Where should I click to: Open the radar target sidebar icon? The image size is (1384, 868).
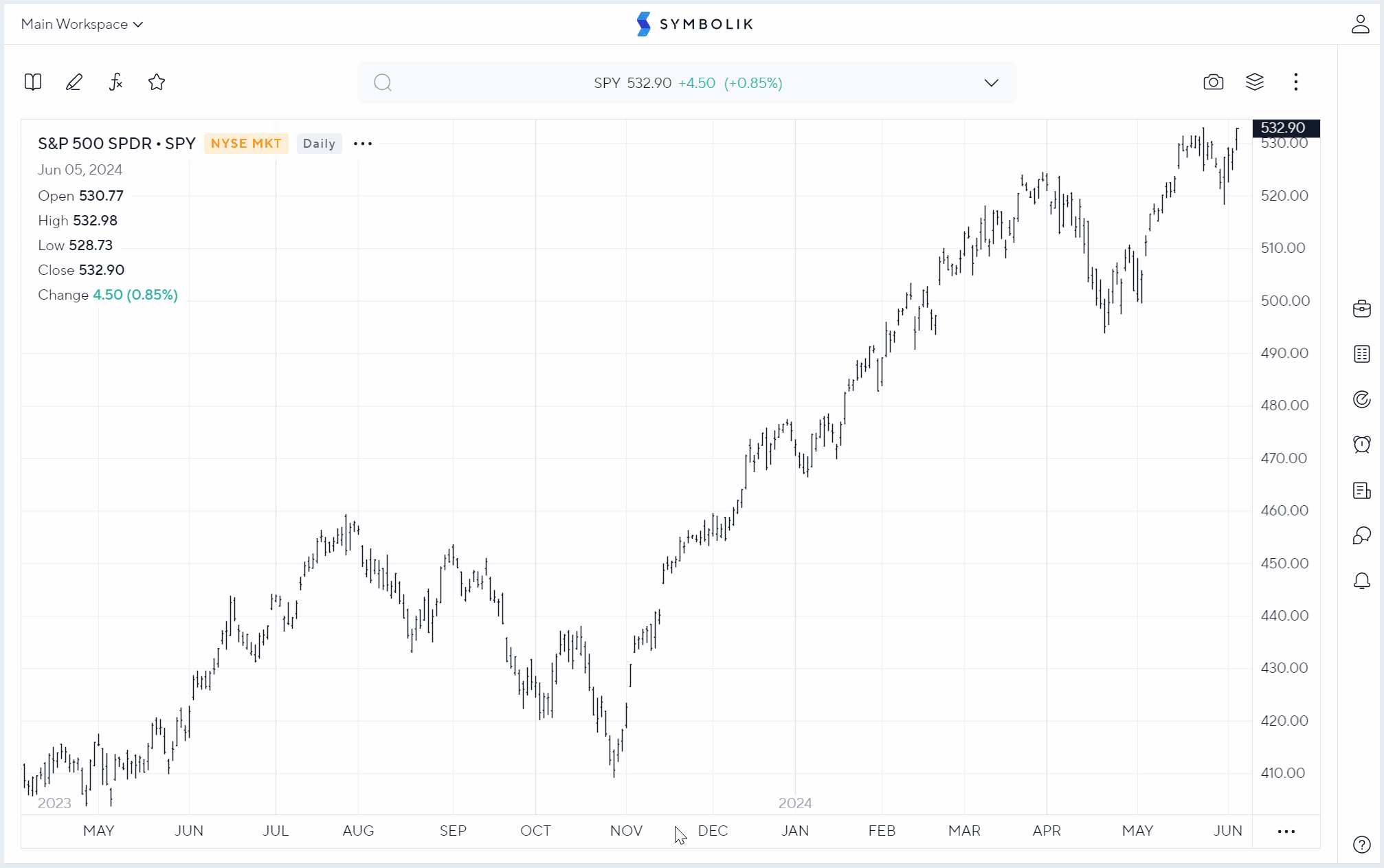tap(1362, 399)
